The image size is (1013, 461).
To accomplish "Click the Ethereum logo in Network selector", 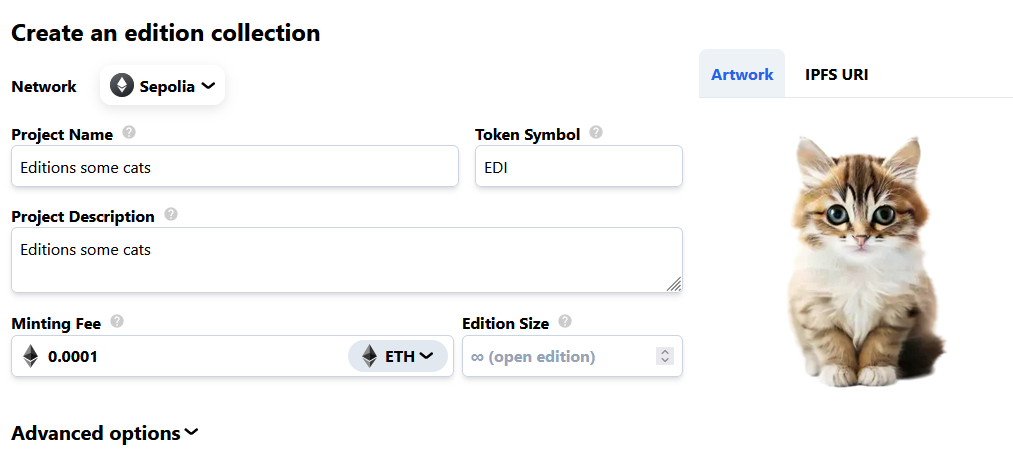I will click(122, 86).
